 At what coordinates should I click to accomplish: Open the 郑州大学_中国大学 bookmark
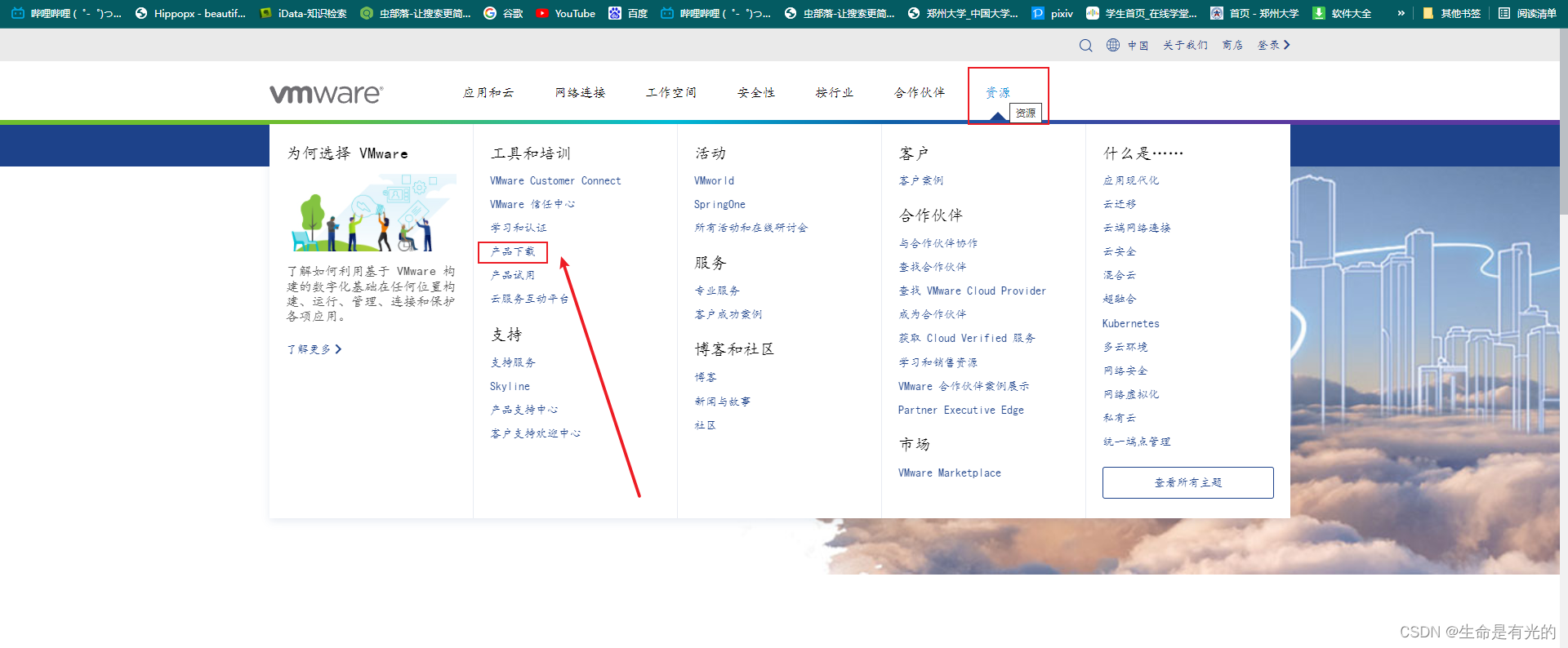click(x=963, y=13)
